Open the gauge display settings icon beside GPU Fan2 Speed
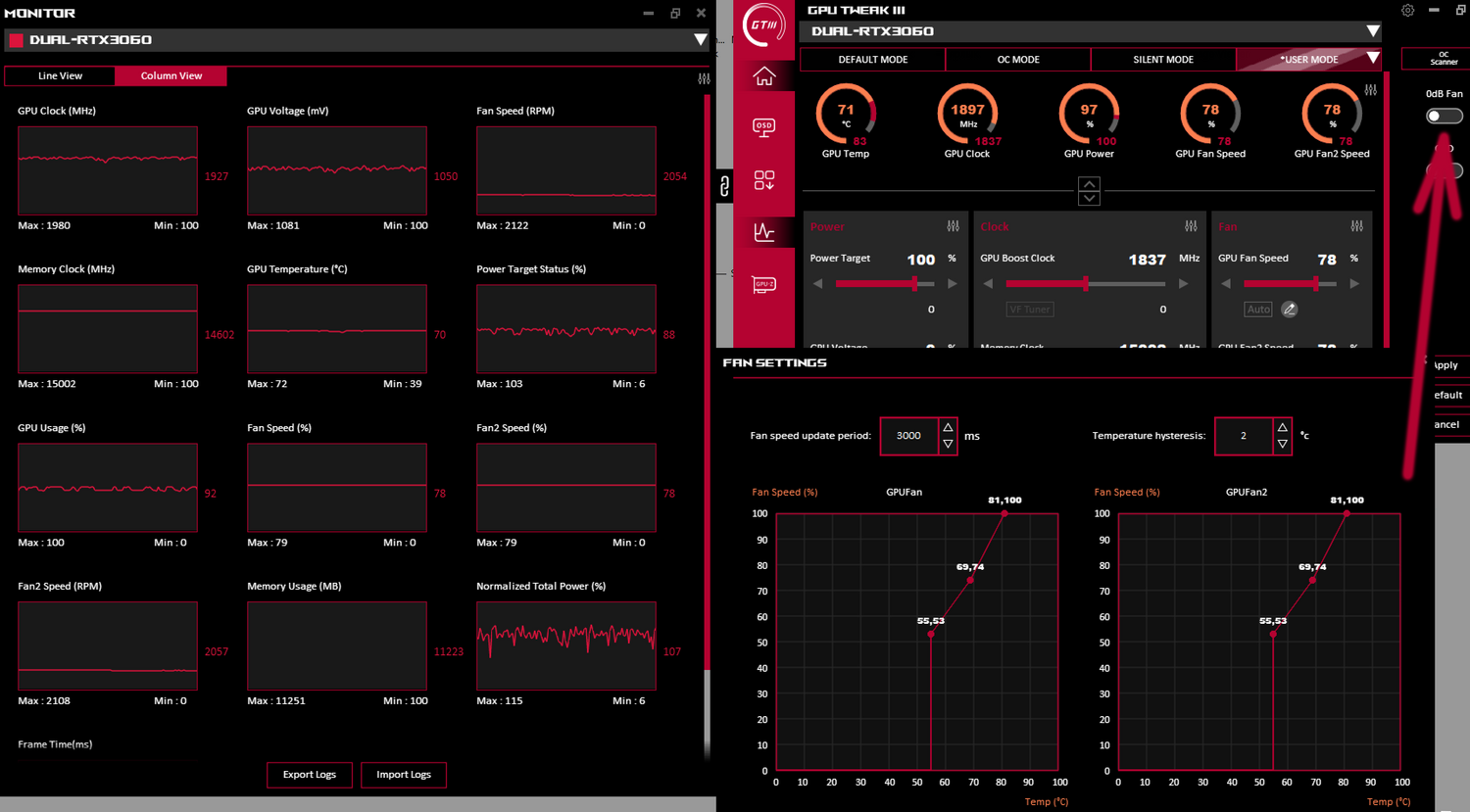 [x=1370, y=90]
